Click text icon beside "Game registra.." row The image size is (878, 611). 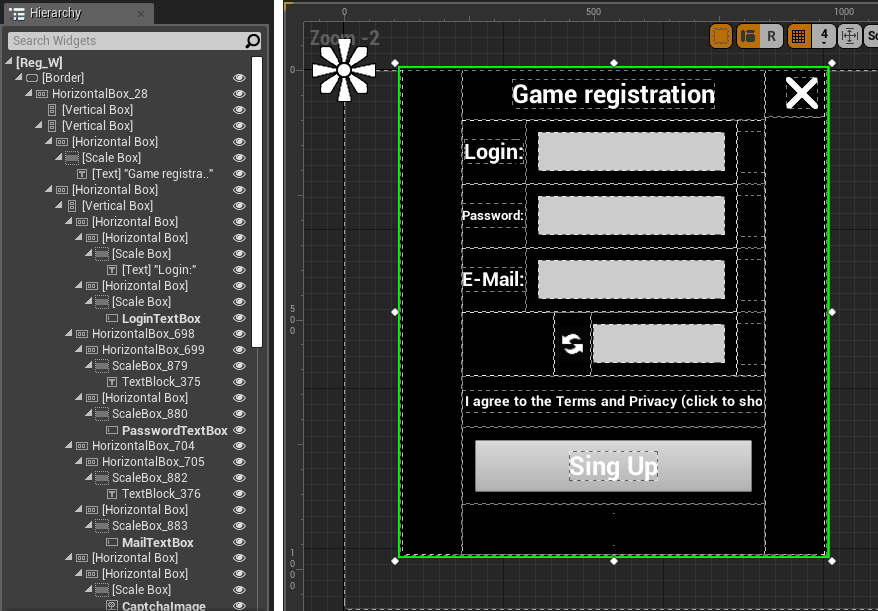(82, 174)
